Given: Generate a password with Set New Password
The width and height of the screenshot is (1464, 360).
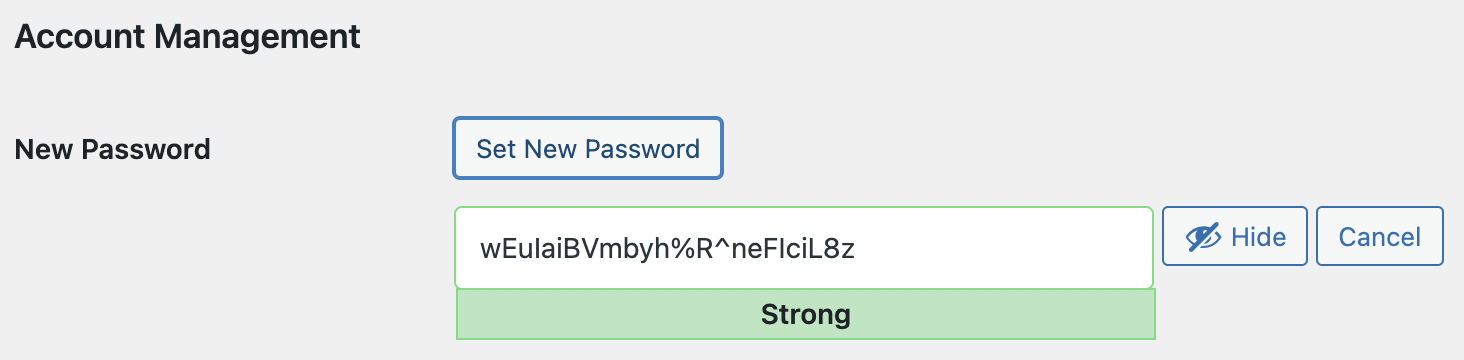Looking at the screenshot, I should [x=588, y=149].
